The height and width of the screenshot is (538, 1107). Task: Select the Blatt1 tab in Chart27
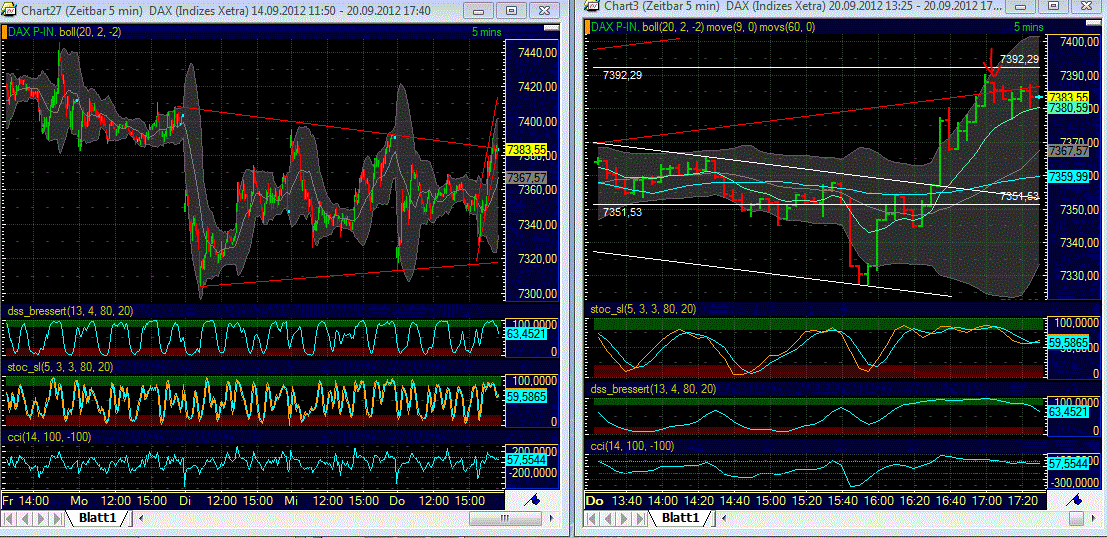click(97, 518)
